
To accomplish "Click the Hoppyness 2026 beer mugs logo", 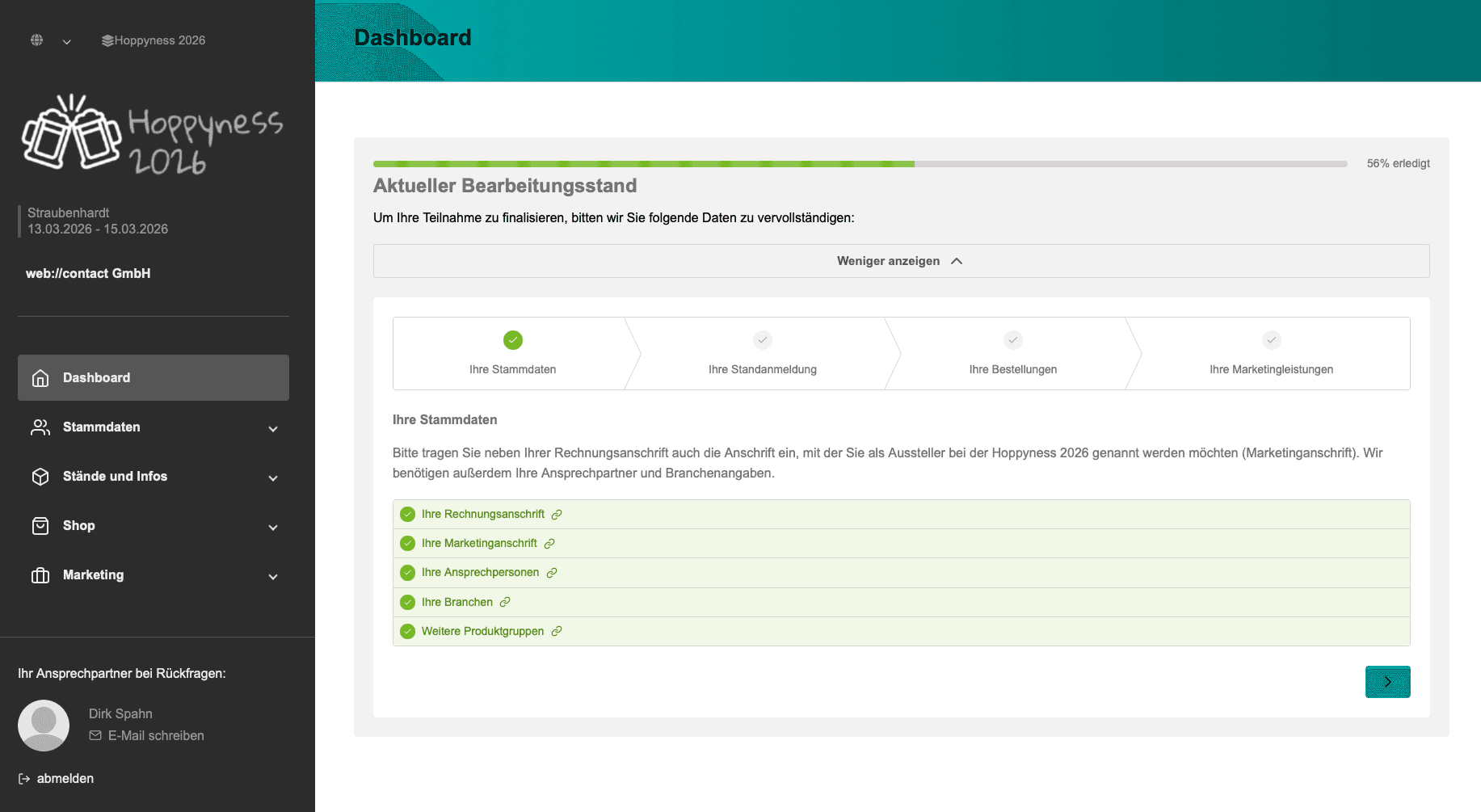I will [x=153, y=135].
